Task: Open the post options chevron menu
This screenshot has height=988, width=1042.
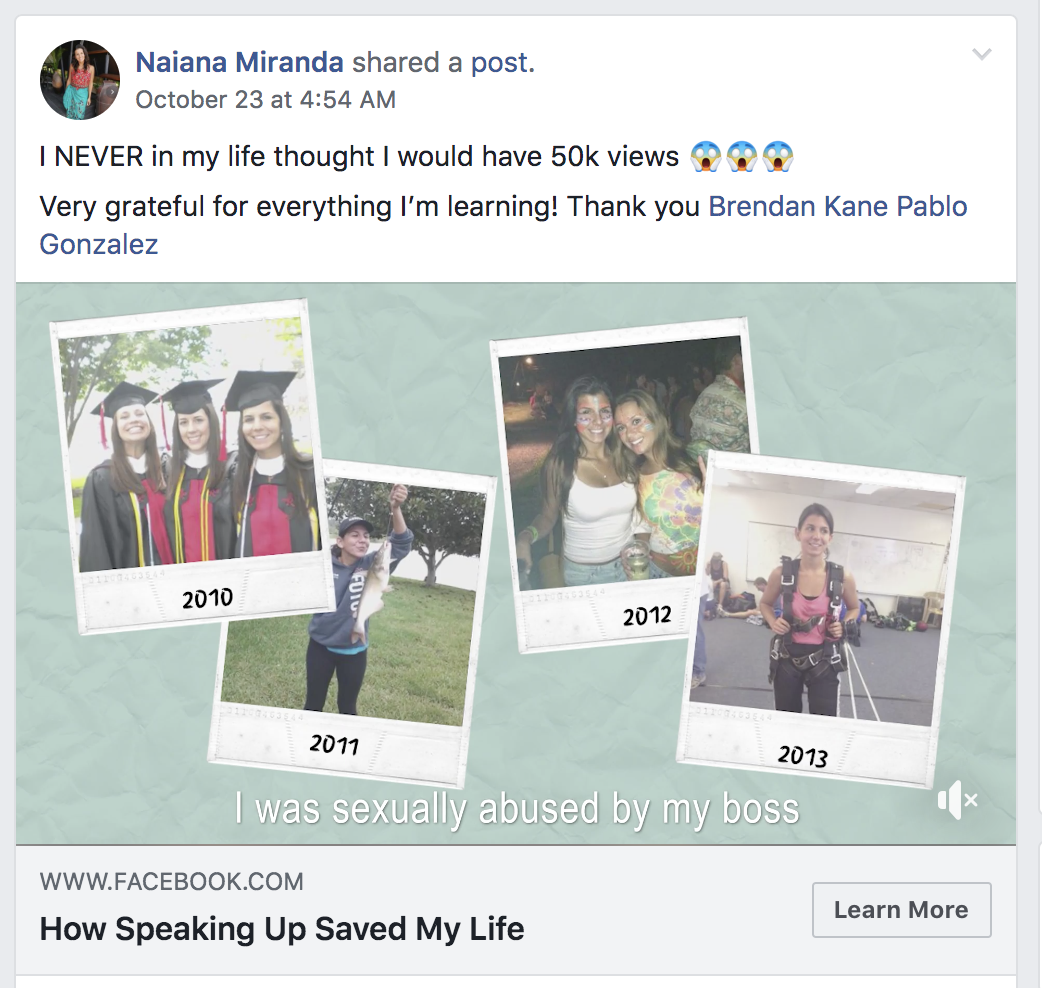Action: 982,55
